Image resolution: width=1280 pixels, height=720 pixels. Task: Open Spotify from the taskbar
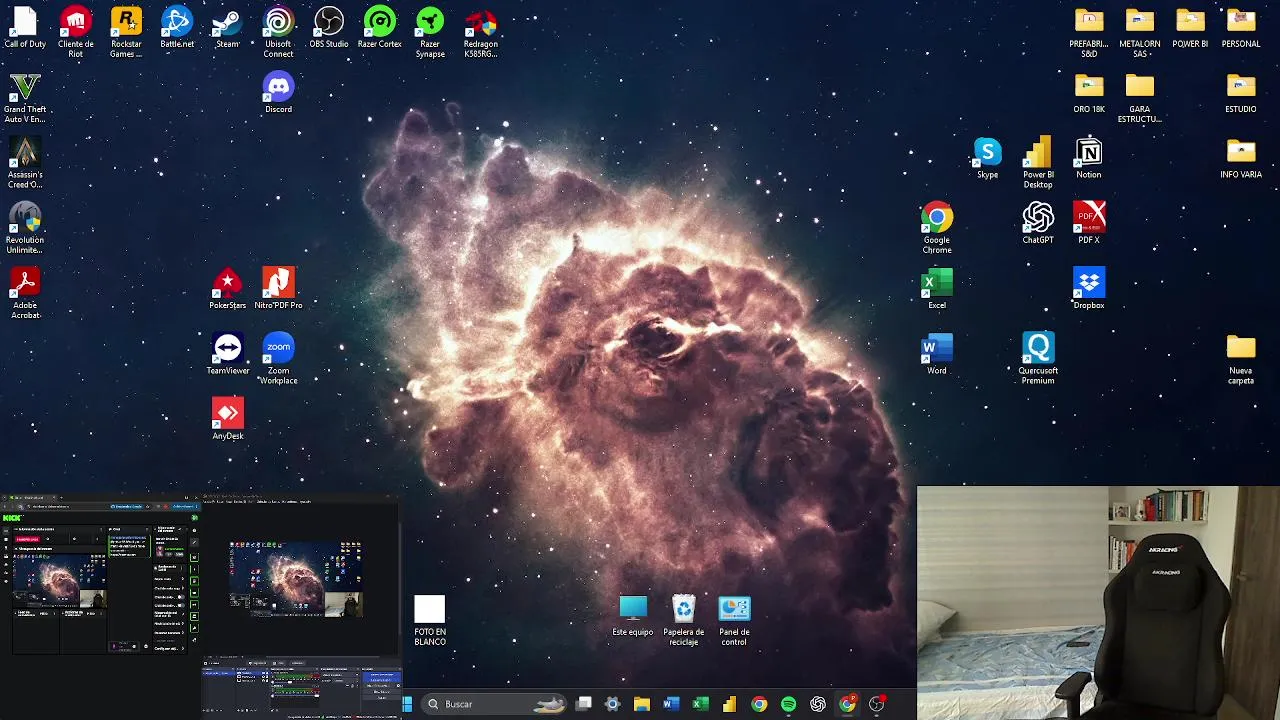tap(789, 704)
